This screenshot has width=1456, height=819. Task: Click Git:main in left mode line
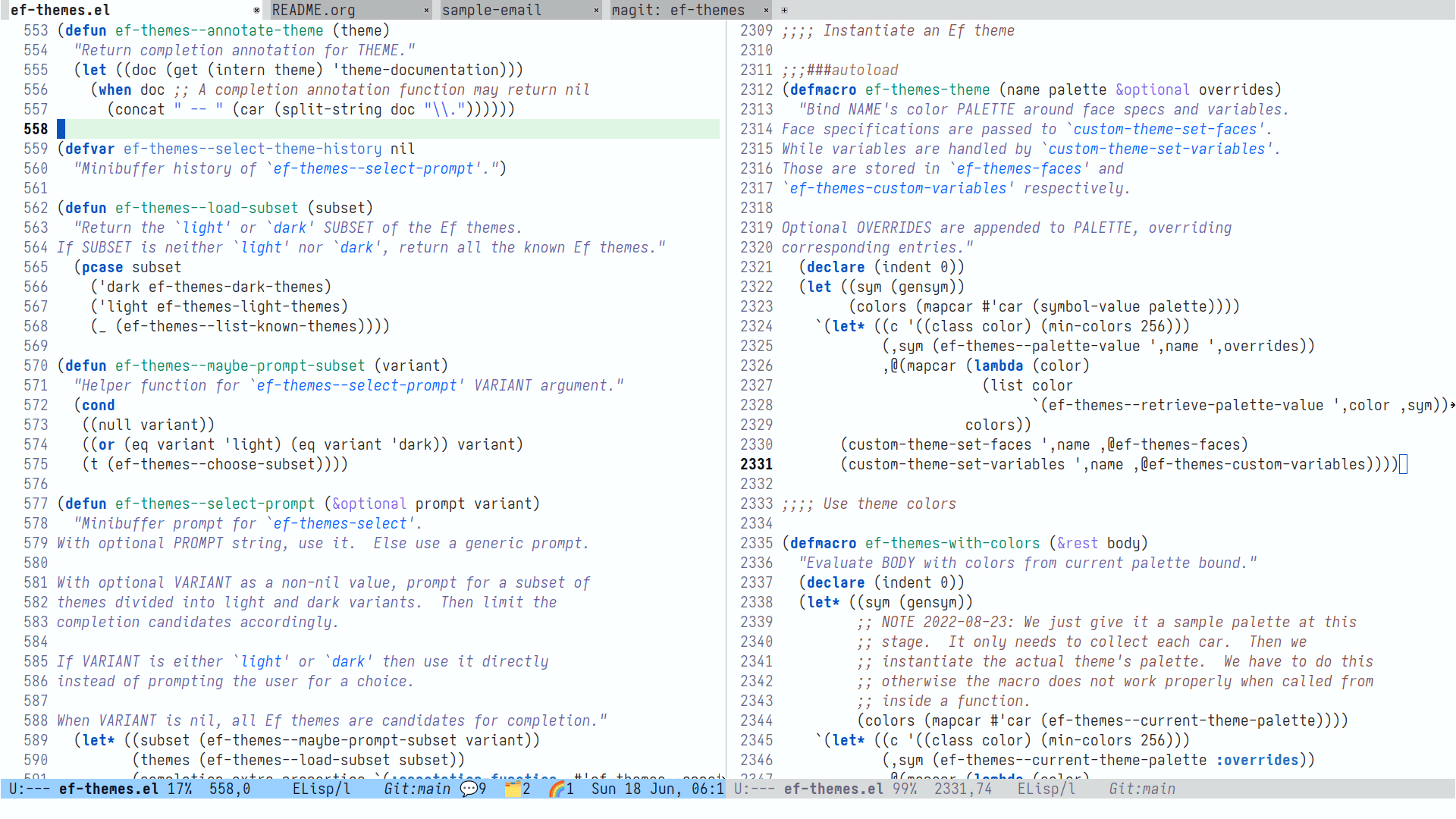pos(417,789)
